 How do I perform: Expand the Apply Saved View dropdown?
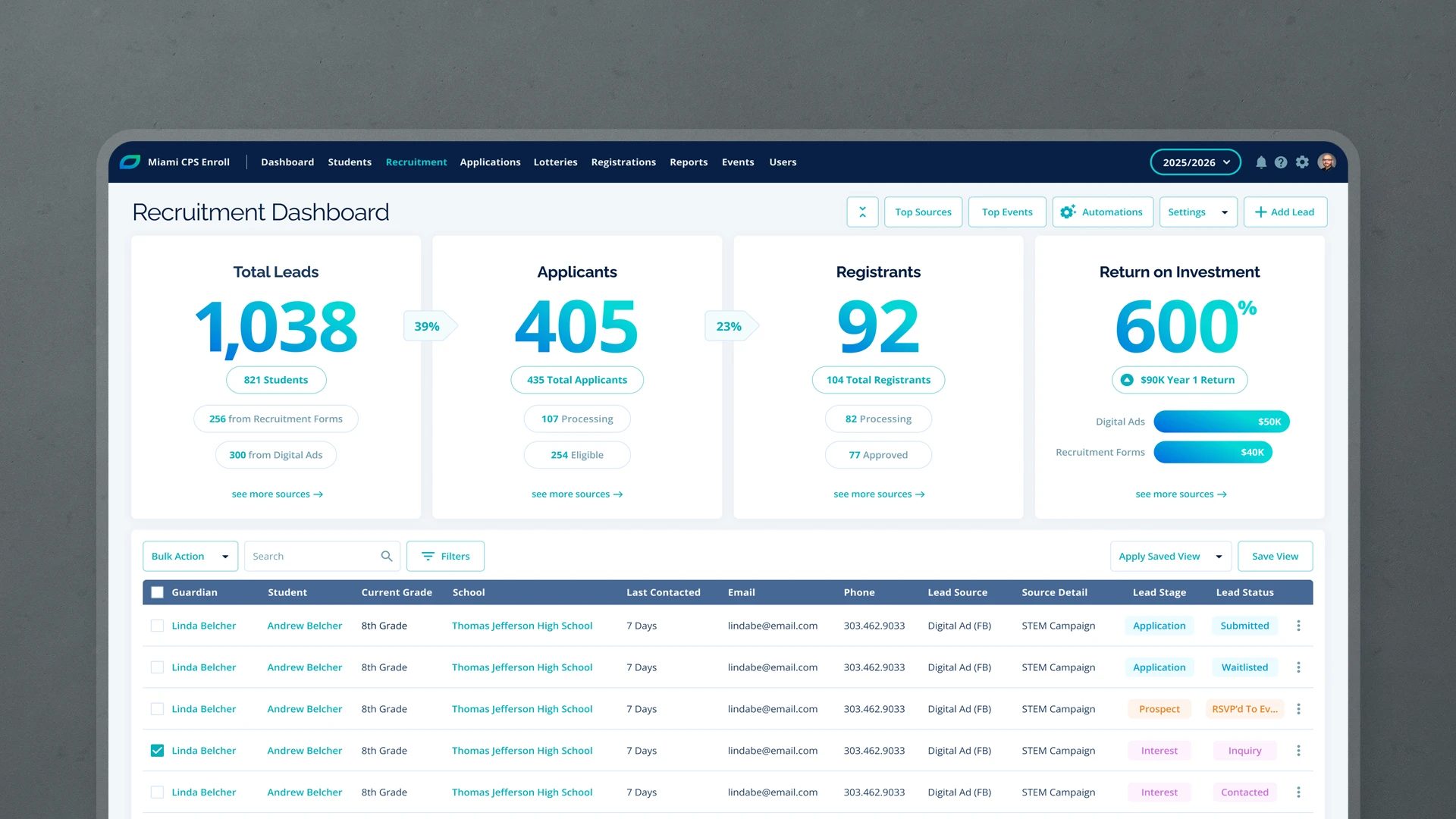(x=1169, y=557)
